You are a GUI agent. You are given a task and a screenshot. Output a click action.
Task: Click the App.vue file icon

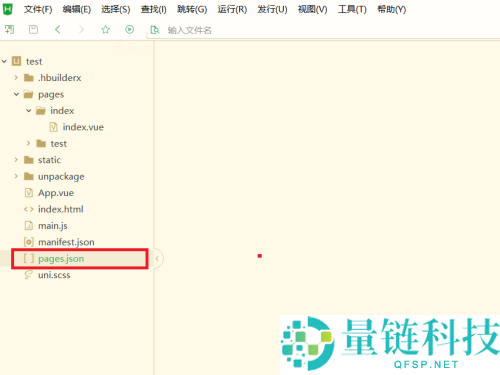click(x=29, y=193)
